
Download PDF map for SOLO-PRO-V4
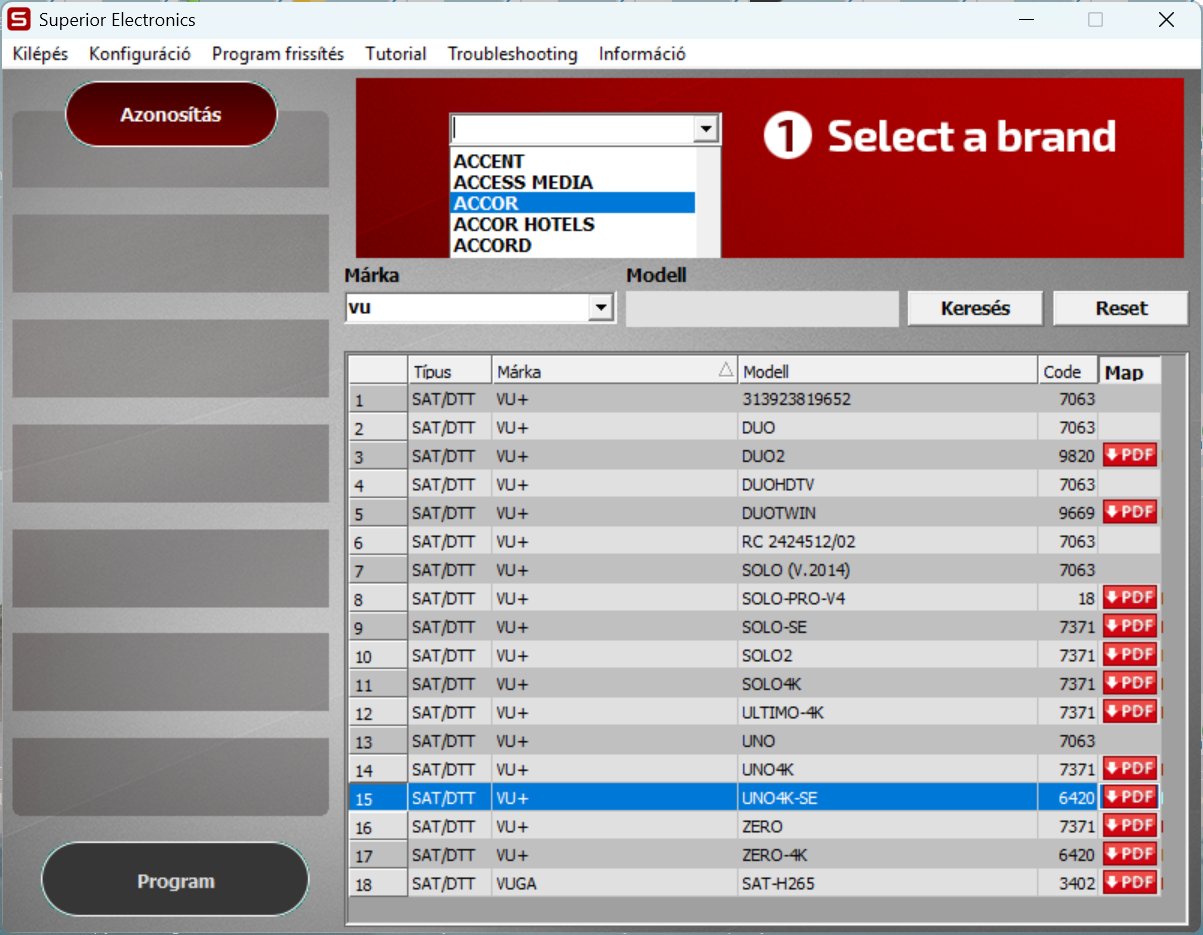point(1130,598)
